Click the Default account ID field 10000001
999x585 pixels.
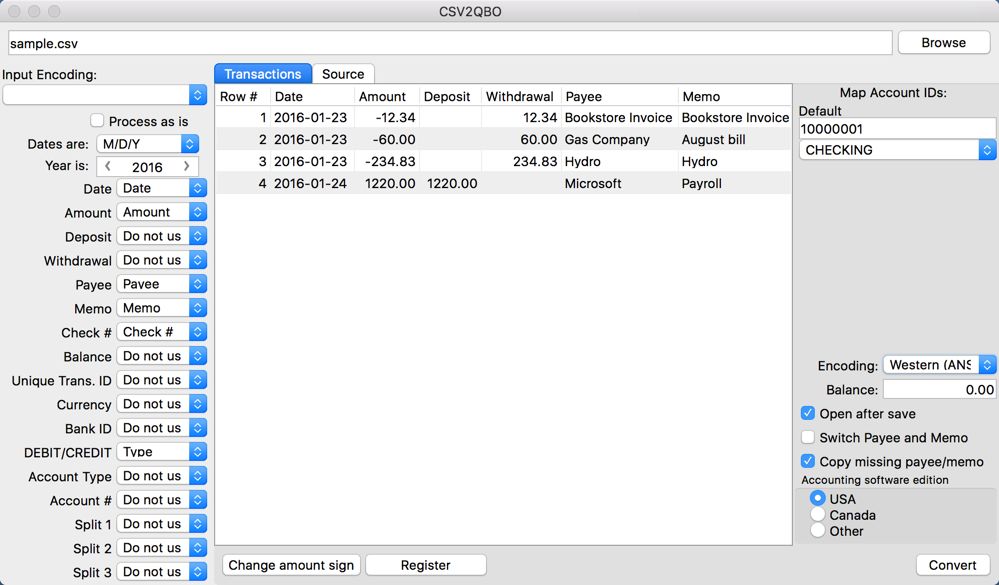(897, 129)
